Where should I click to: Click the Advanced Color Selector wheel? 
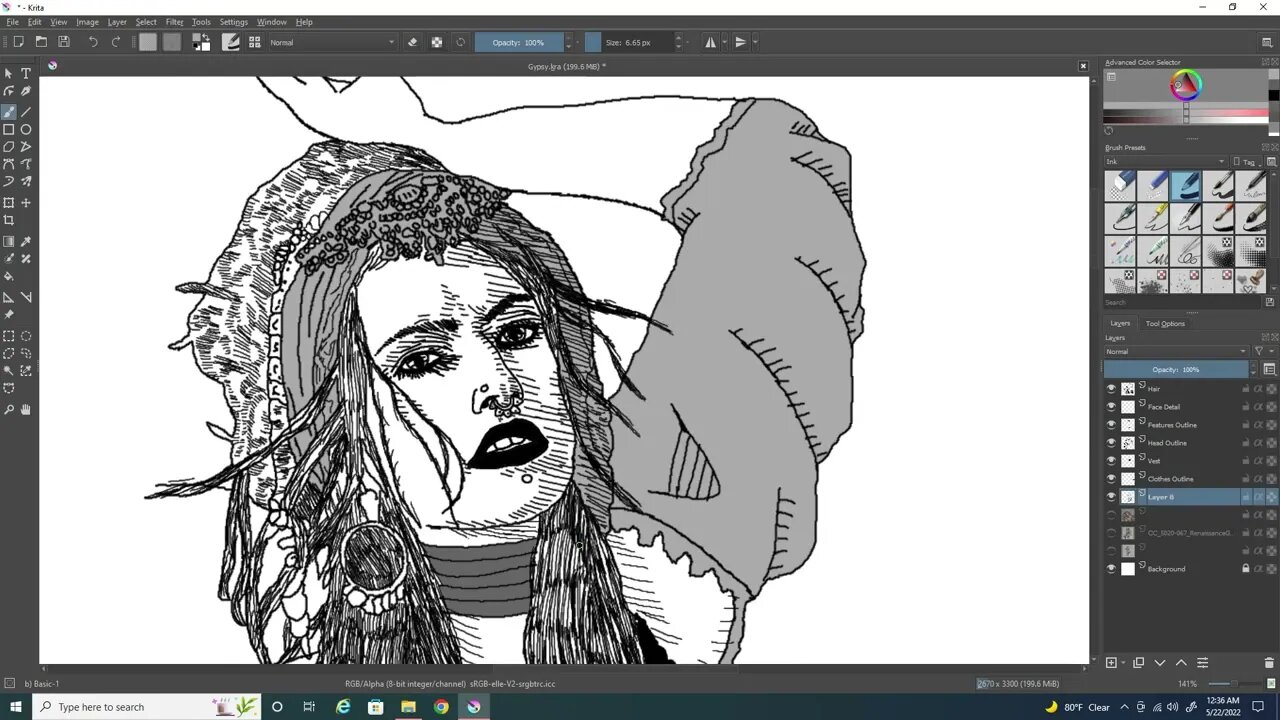1186,86
